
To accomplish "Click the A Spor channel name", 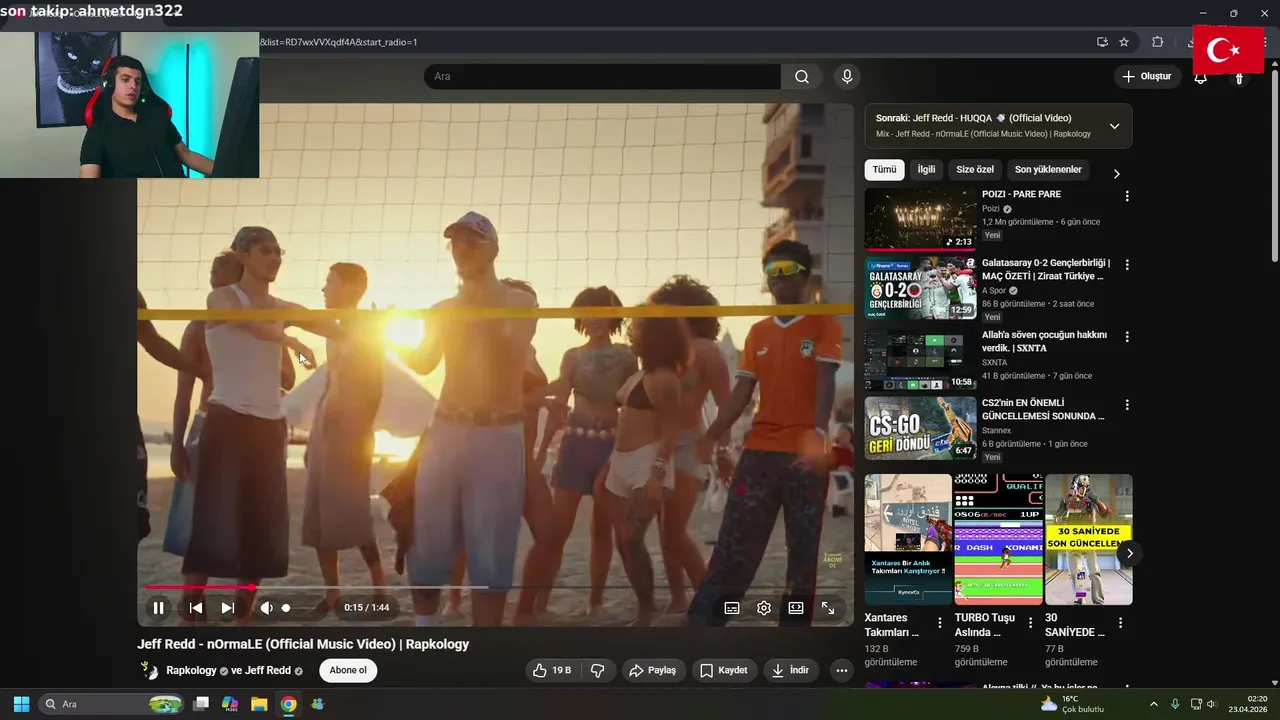I will point(993,291).
